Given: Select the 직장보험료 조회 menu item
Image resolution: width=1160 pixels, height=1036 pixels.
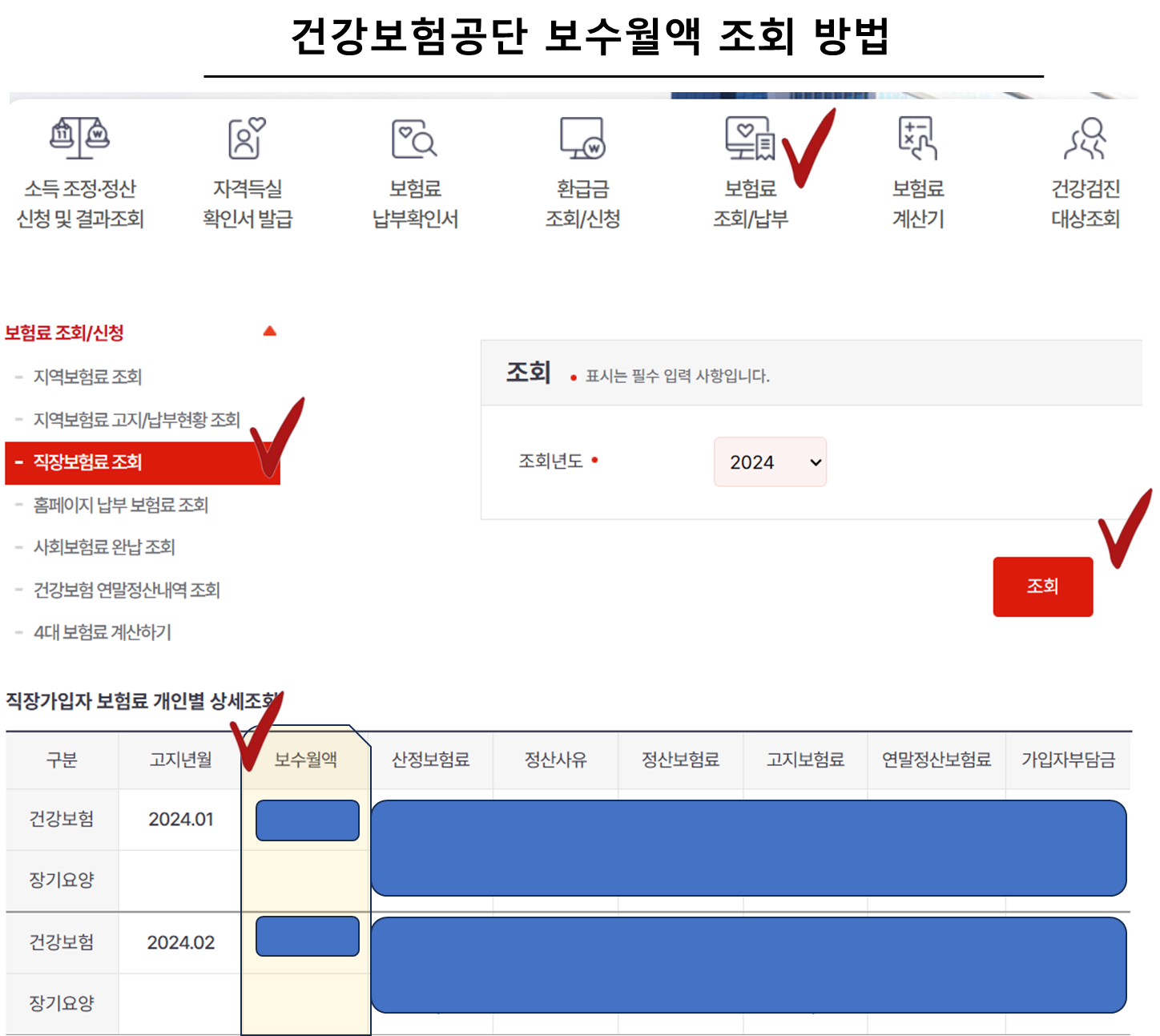Looking at the screenshot, I should point(88,462).
